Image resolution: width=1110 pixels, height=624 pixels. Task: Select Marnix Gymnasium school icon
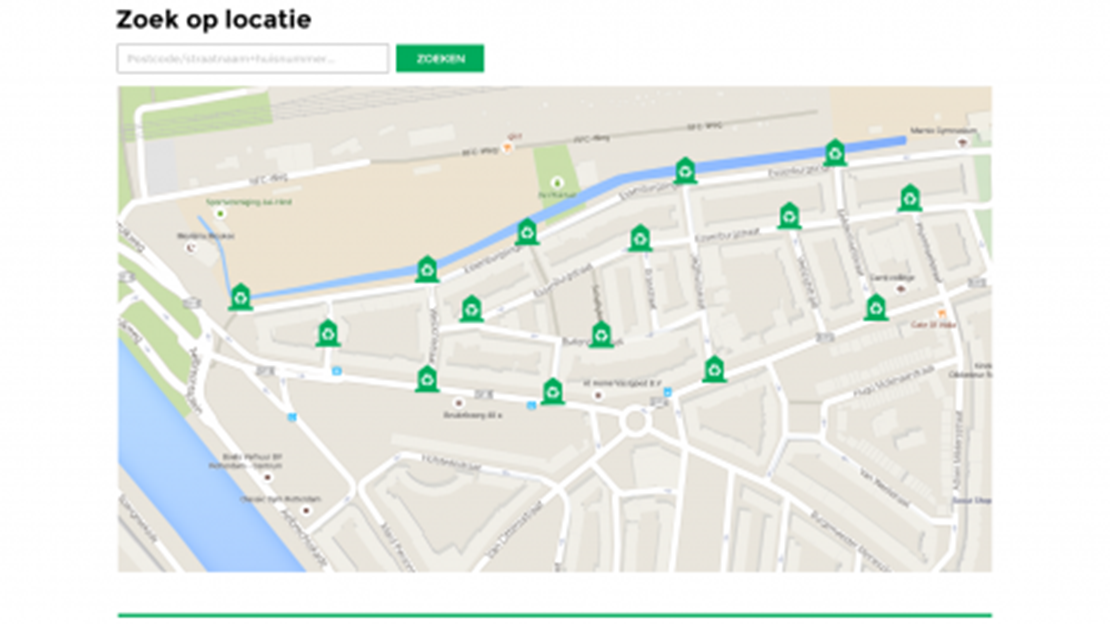point(962,143)
